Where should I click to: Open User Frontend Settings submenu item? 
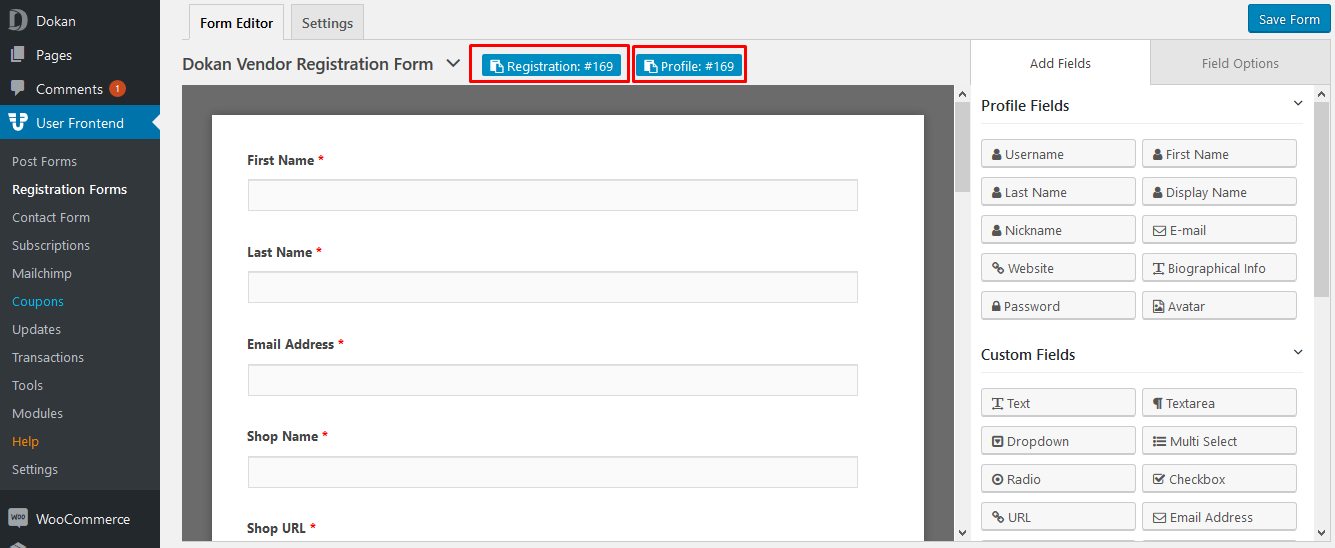(x=35, y=469)
